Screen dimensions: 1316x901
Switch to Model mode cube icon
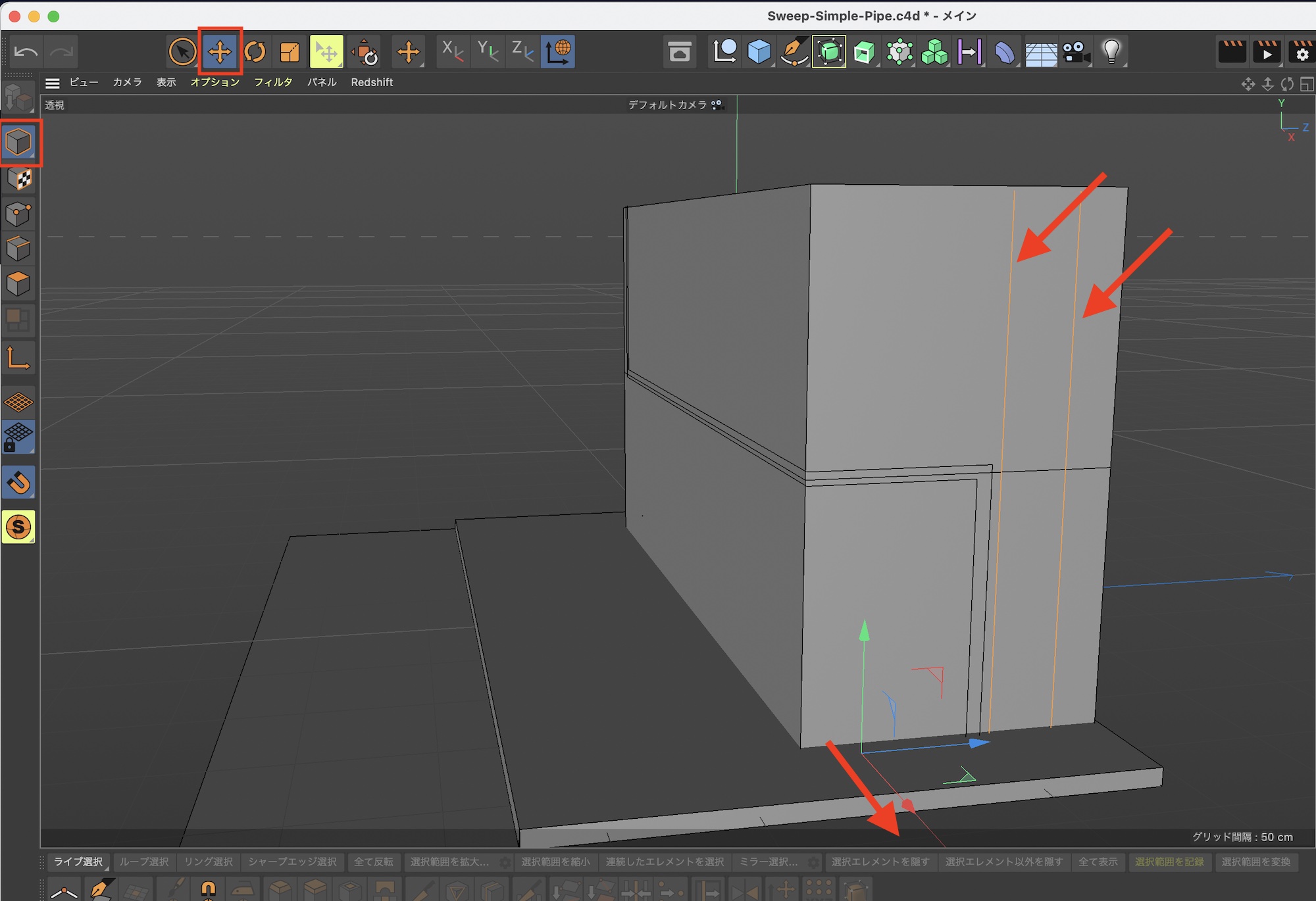pyautogui.click(x=18, y=142)
